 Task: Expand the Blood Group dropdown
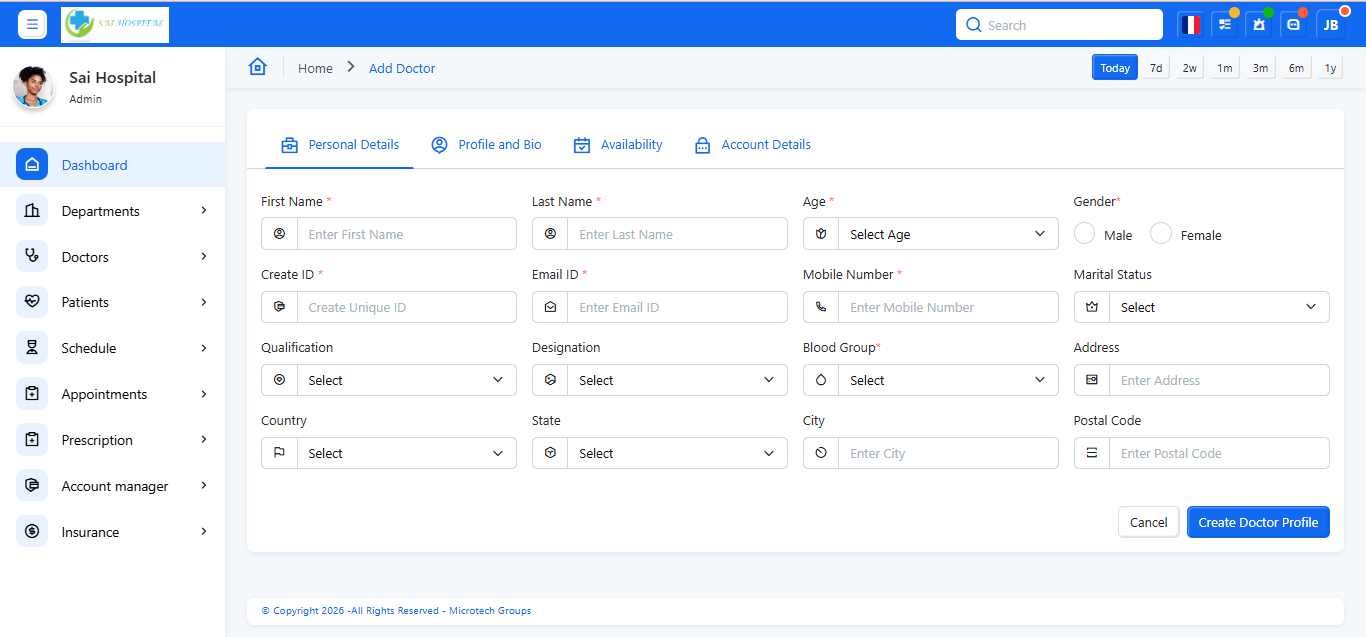[x=946, y=380]
